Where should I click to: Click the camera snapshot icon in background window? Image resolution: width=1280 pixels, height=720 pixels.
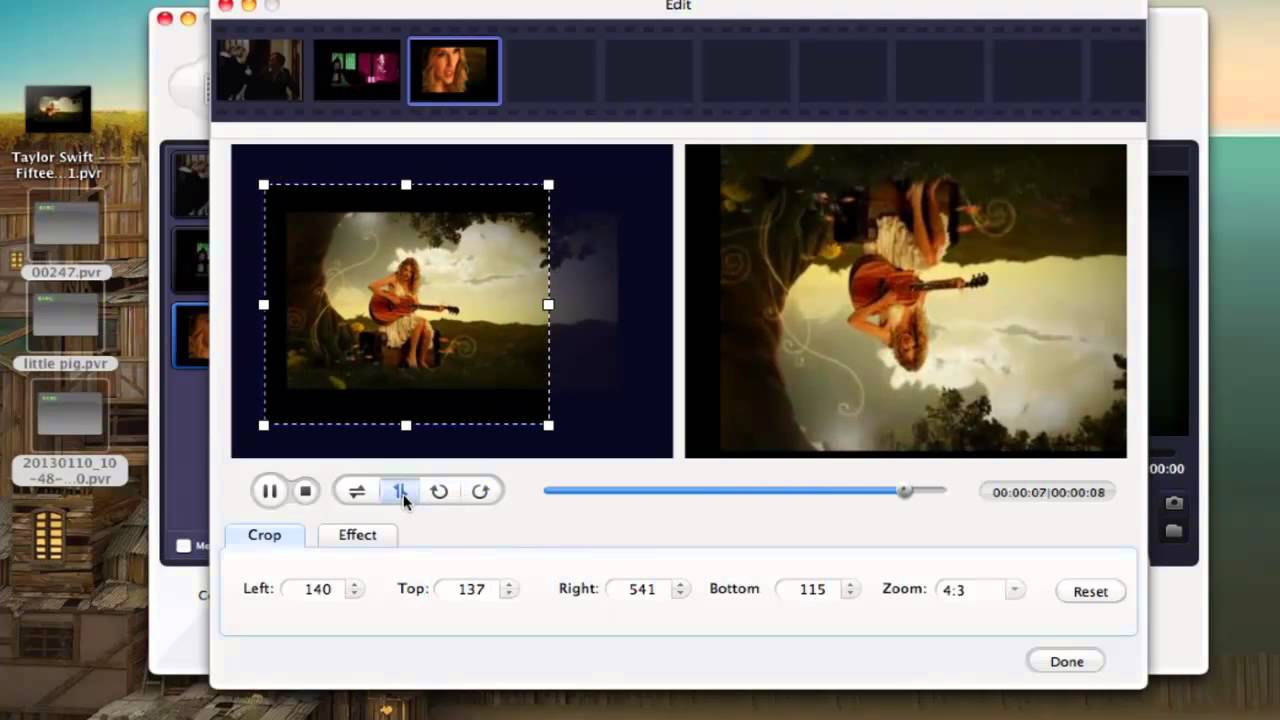1174,502
